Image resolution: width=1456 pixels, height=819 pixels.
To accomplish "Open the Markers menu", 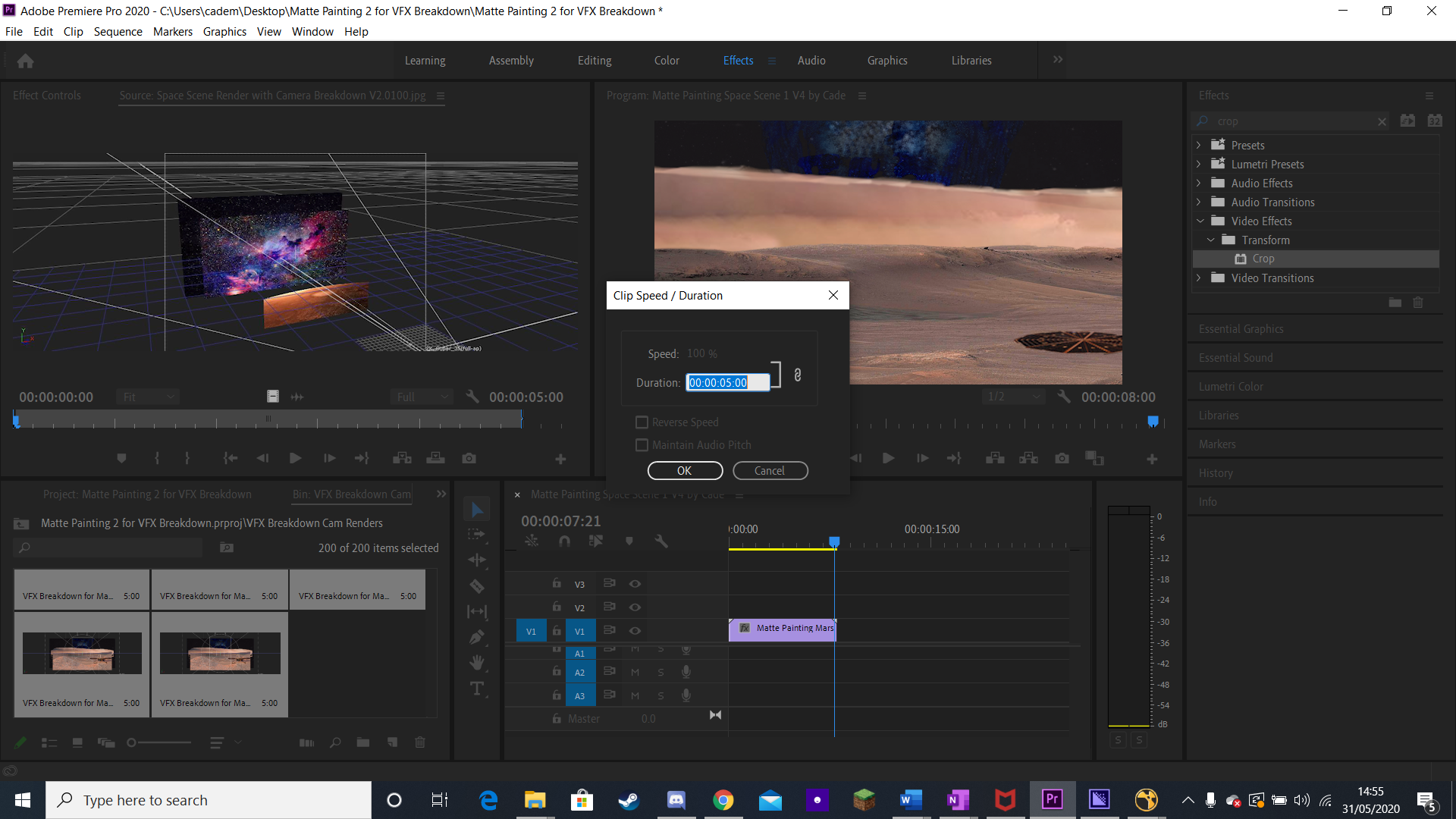I will point(173,32).
